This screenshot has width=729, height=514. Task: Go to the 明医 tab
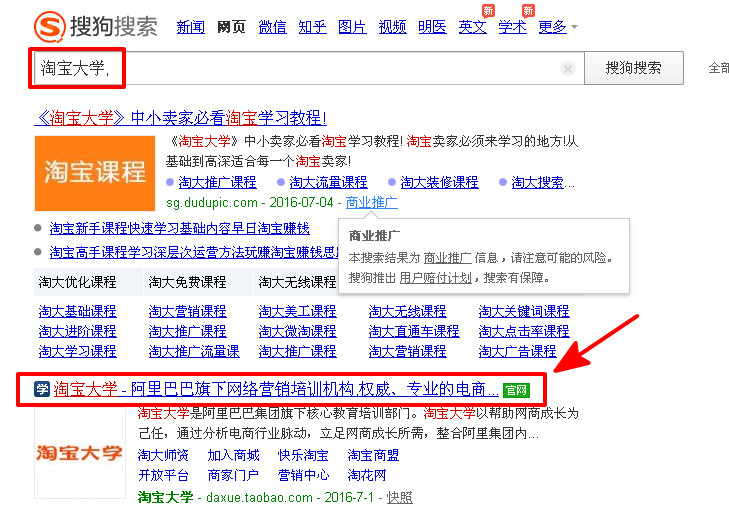pyautogui.click(x=432, y=27)
